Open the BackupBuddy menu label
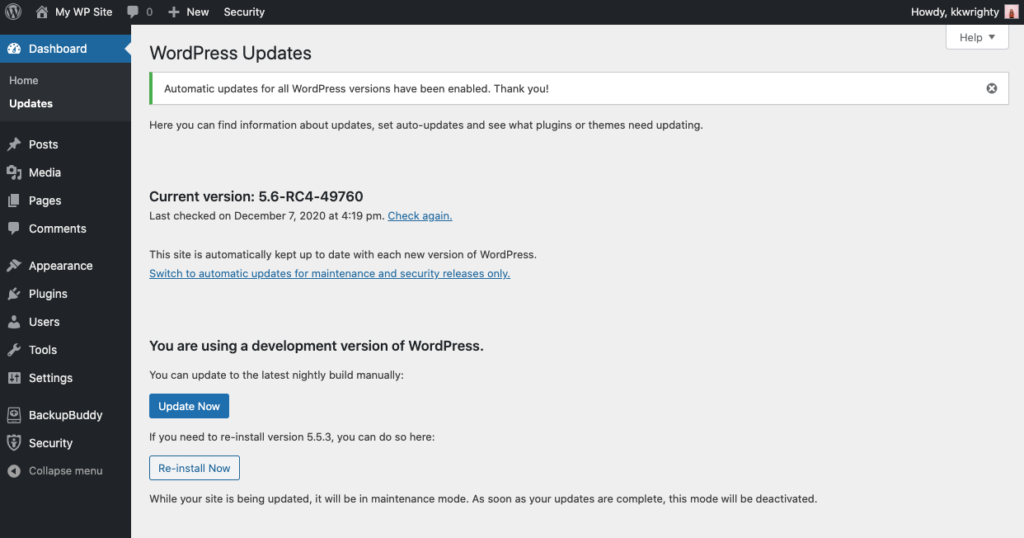The width and height of the screenshot is (1024, 538). [65, 415]
